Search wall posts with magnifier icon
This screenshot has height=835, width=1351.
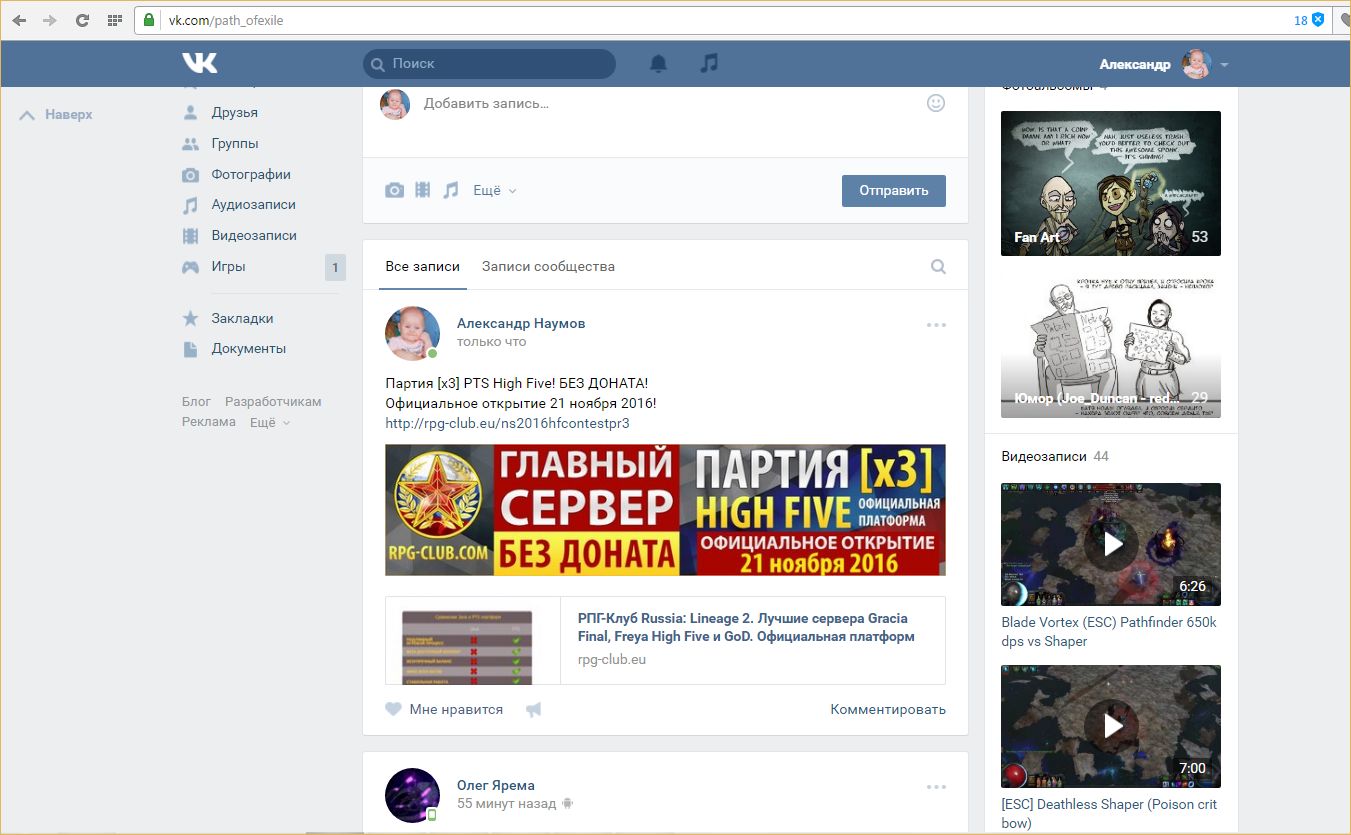[x=938, y=267]
